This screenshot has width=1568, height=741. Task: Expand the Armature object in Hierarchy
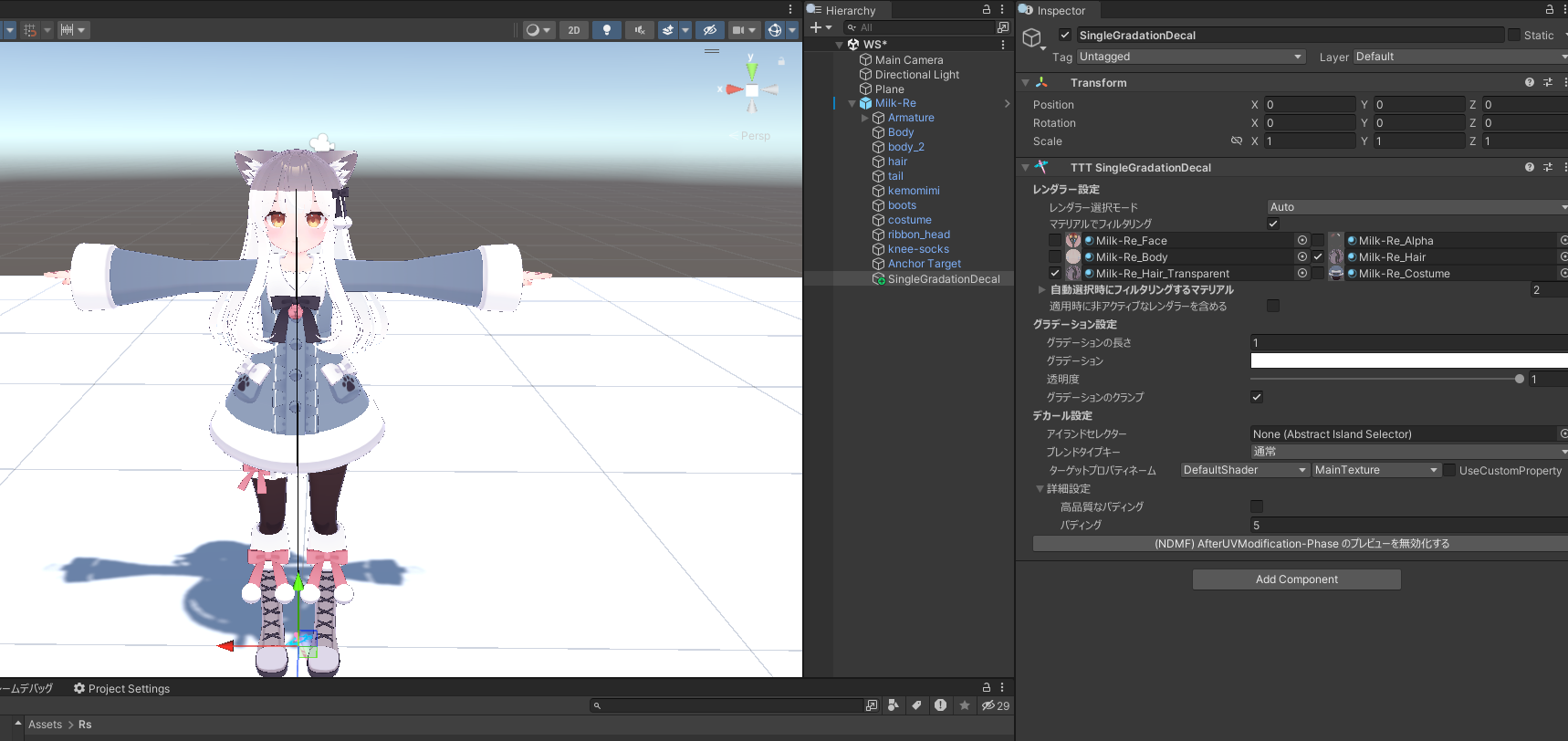point(865,118)
